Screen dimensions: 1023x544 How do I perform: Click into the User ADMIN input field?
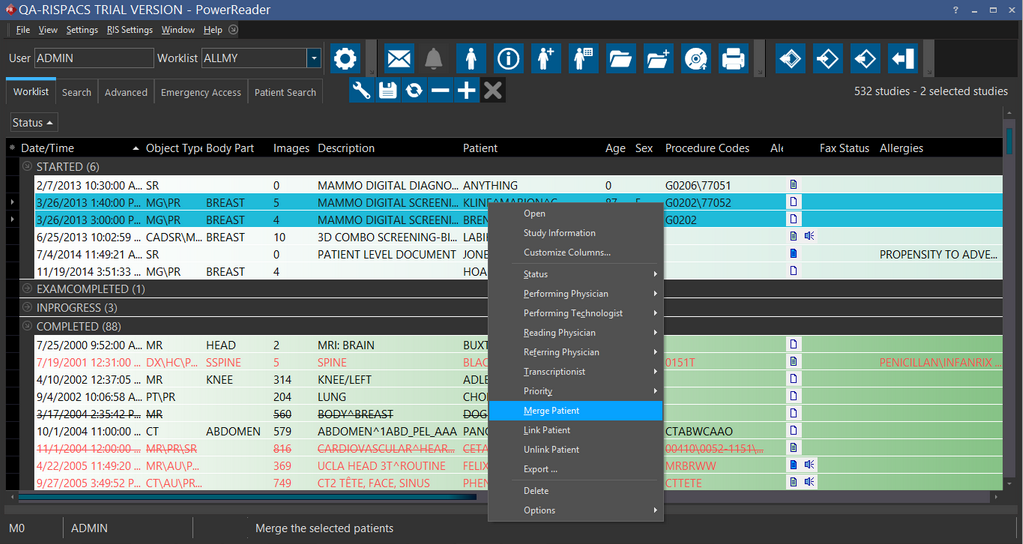pos(92,58)
